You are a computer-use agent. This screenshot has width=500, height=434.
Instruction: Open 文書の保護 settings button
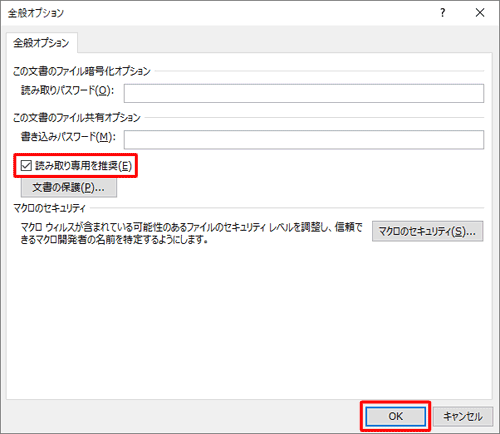pyautogui.click(x=69, y=188)
